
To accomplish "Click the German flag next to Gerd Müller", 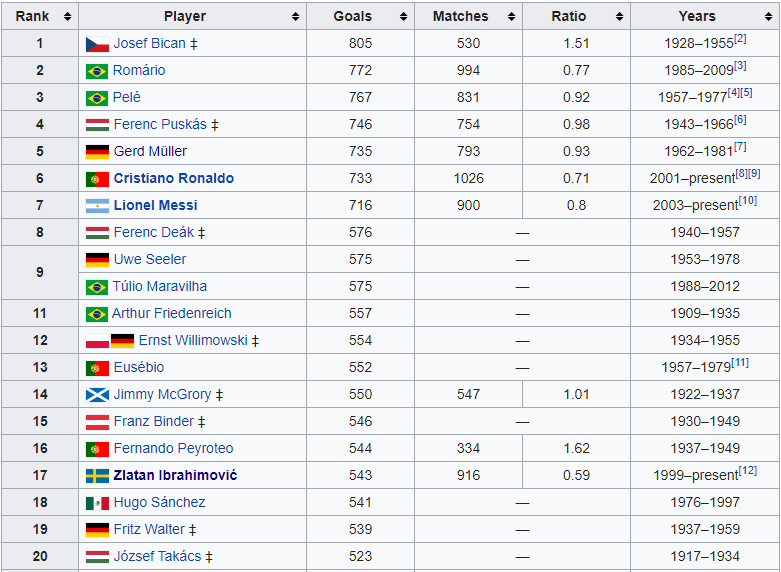I will coord(97,152).
